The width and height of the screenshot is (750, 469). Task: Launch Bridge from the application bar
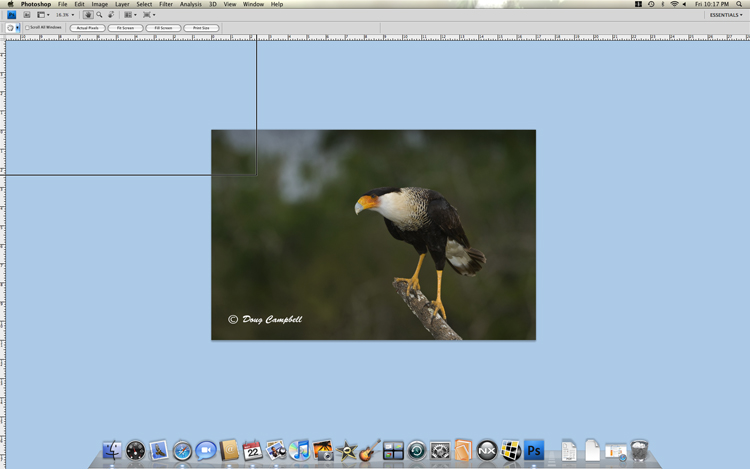coord(27,15)
